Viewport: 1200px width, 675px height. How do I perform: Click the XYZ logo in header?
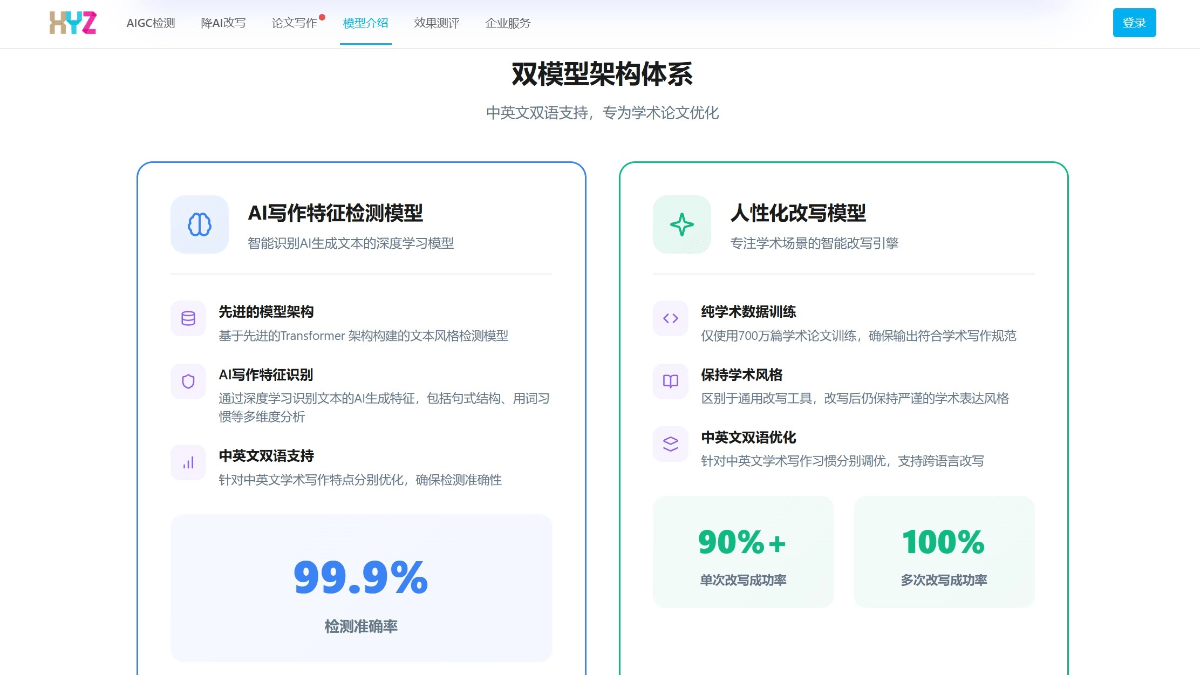click(x=73, y=23)
